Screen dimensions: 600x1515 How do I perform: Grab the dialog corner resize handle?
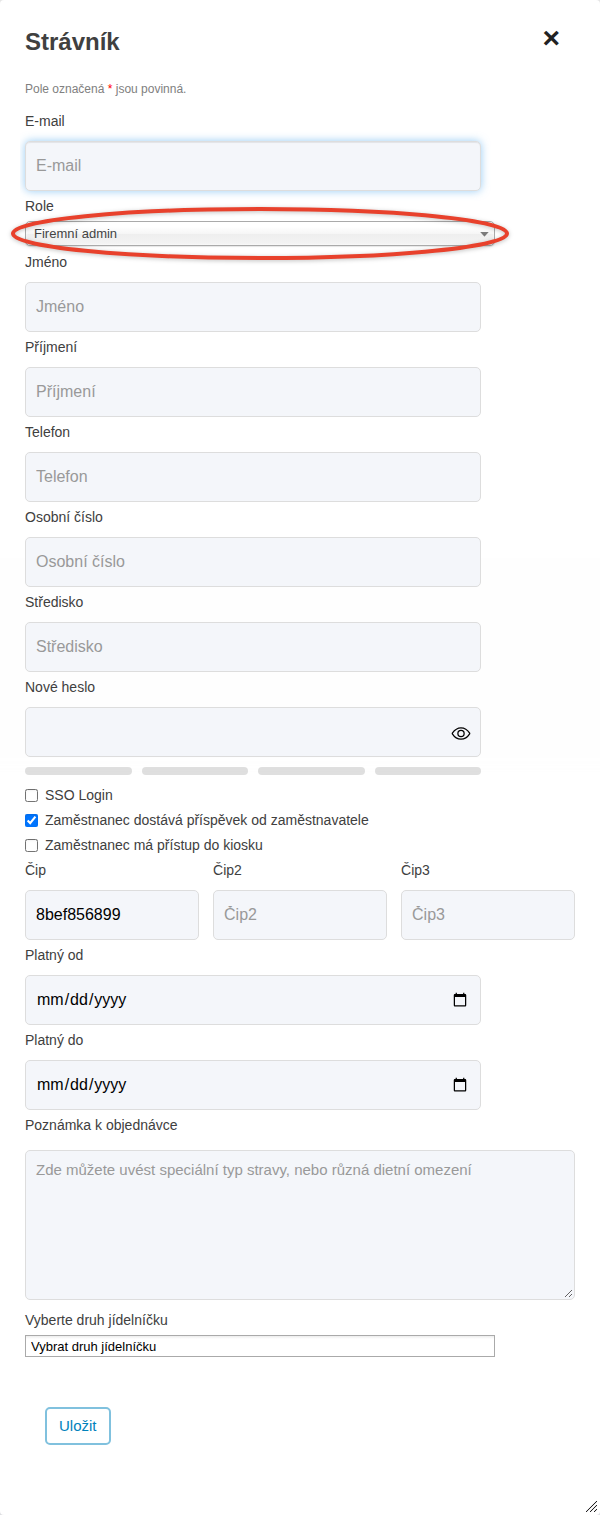point(592,1507)
